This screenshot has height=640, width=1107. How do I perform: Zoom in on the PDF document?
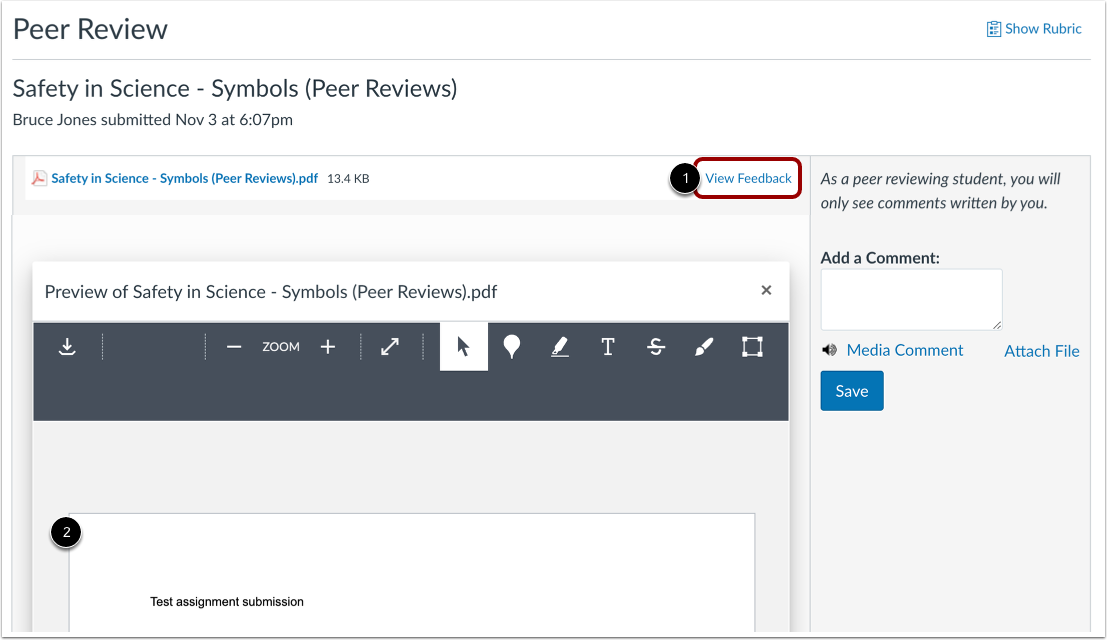[327, 346]
